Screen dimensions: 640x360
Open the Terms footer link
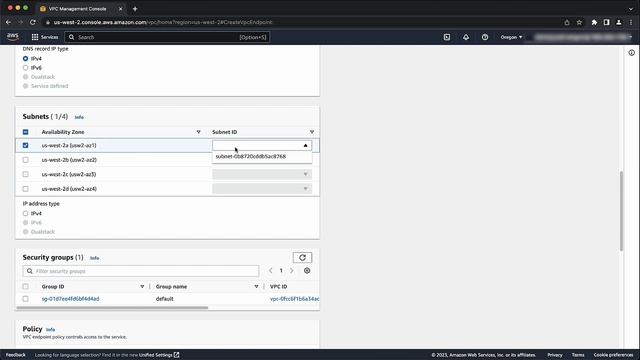(x=578, y=355)
